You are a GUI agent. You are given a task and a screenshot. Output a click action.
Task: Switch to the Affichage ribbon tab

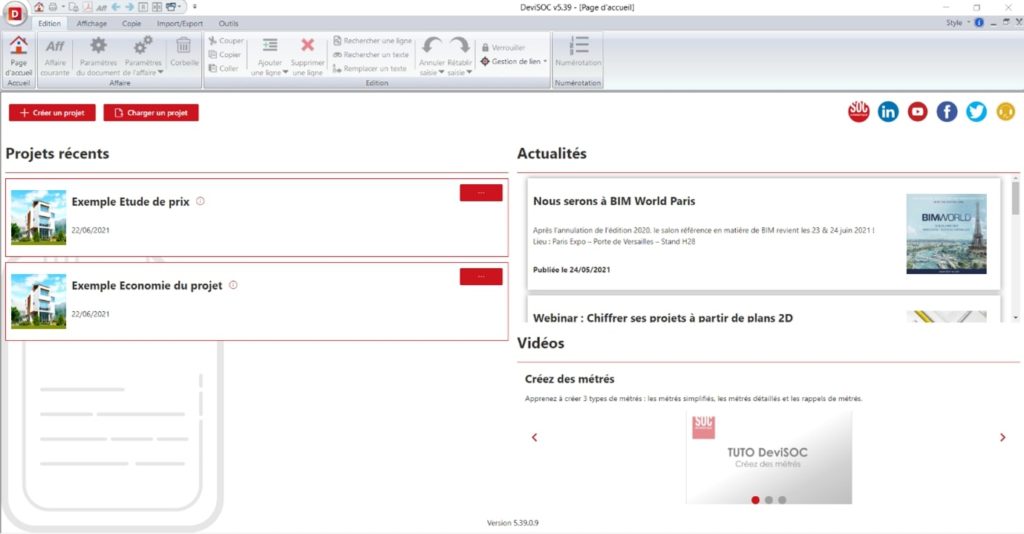tap(91, 23)
